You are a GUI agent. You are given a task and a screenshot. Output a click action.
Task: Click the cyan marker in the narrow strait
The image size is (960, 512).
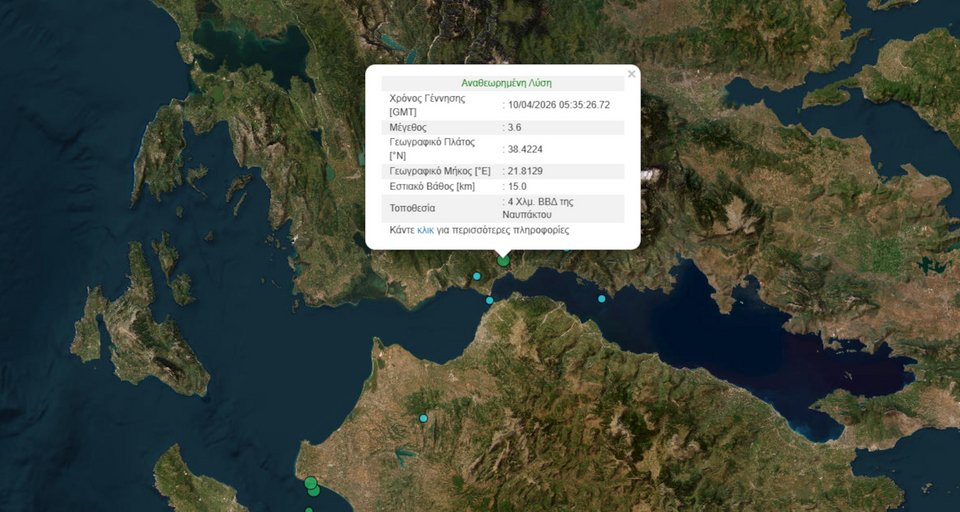[489, 300]
